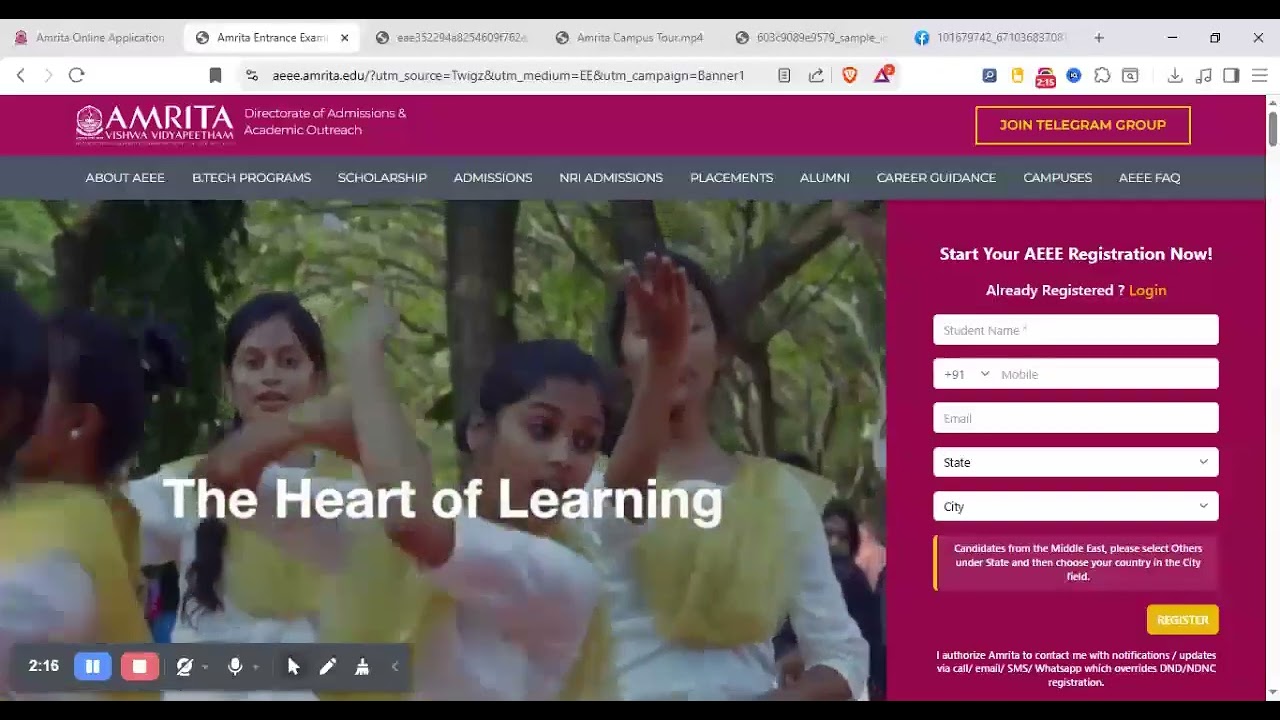Viewport: 1280px width, 720px height.
Task: Open B.TECH PROGRAMS menu
Action: click(x=251, y=177)
